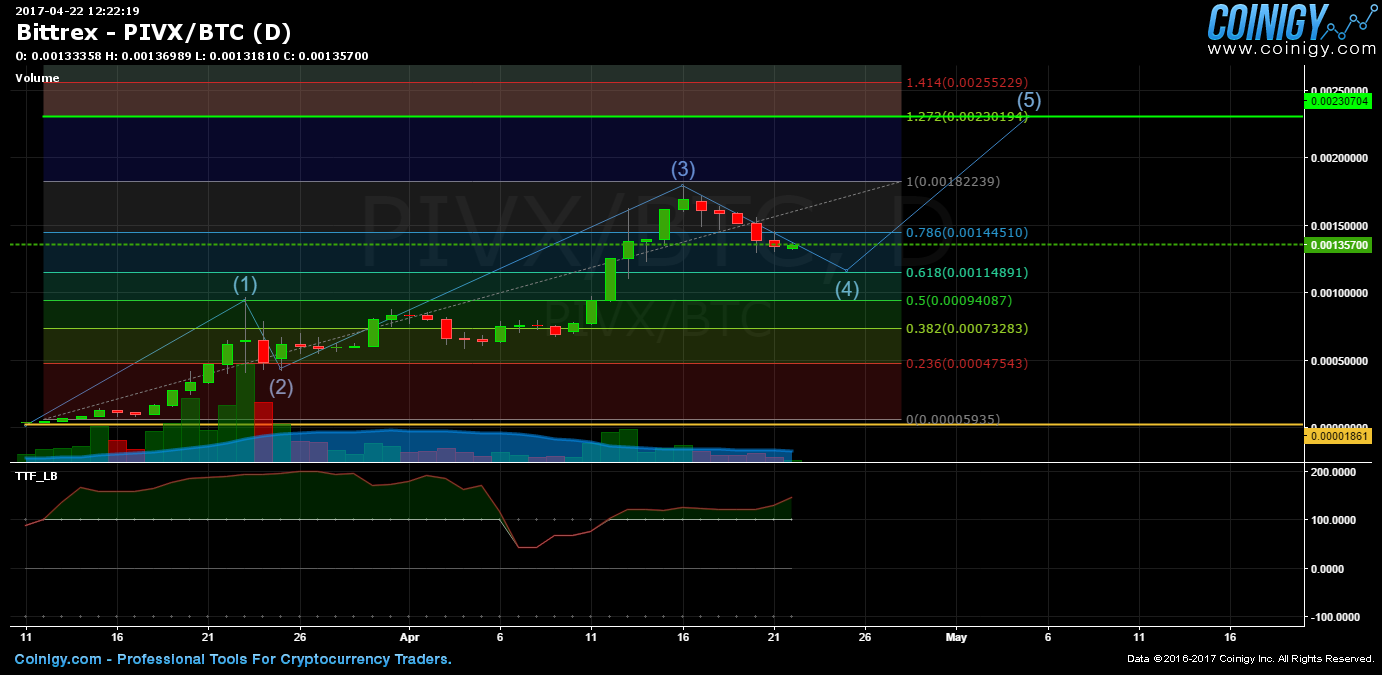Click the Elliott wave (2) label
Viewport: 1382px width, 675px height.
pos(281,387)
